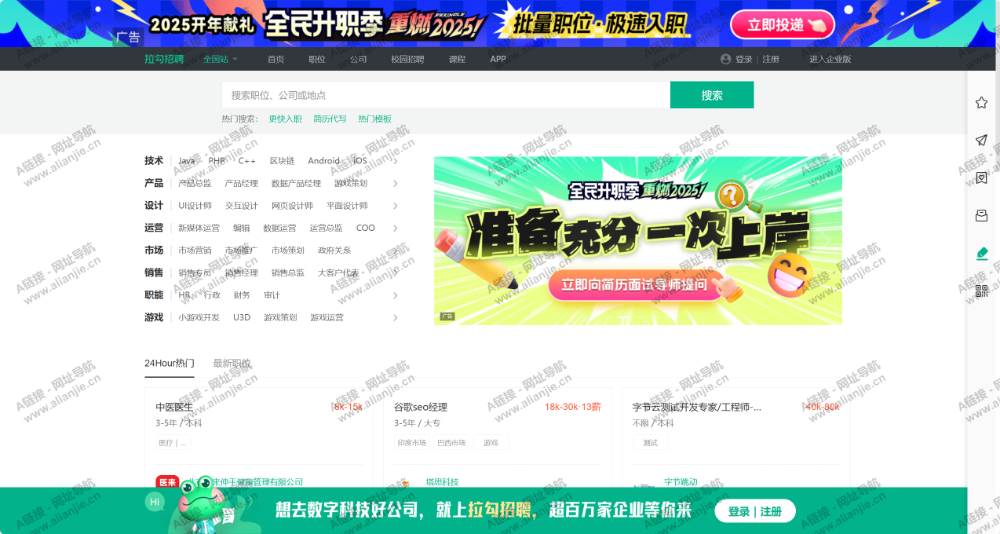The height and width of the screenshot is (534, 1000).
Task: Click the green frog mascot in bottom banner
Action: click(x=202, y=505)
